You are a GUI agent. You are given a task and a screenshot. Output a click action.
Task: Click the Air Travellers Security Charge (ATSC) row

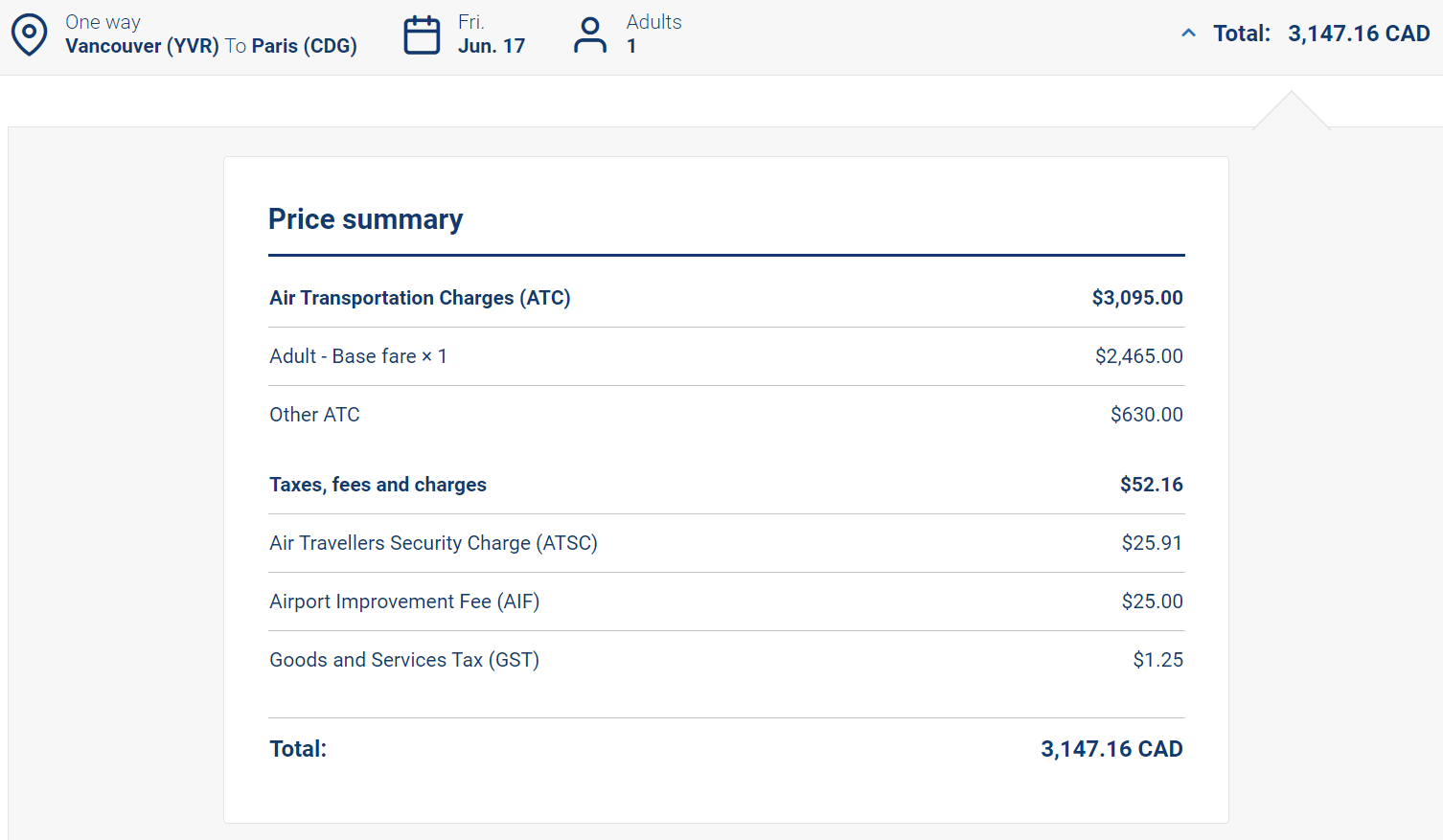click(433, 543)
